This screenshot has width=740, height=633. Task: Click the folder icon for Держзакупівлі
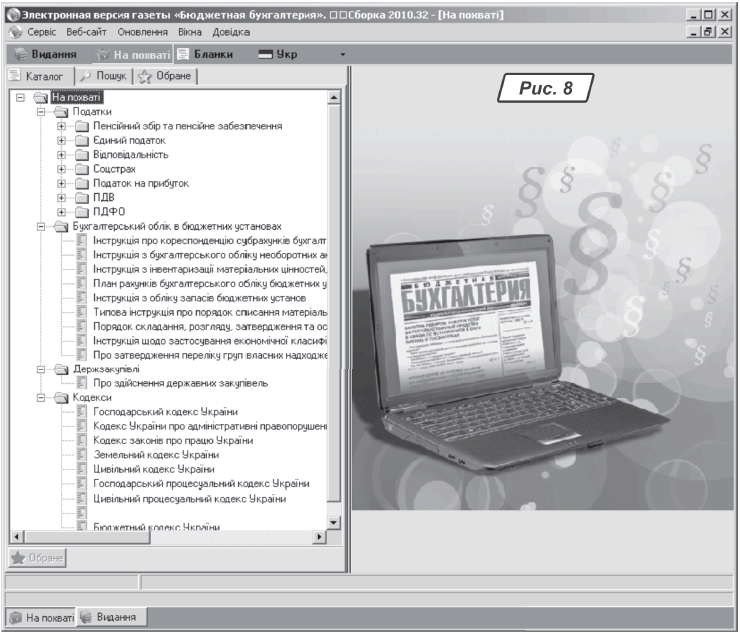(63, 369)
